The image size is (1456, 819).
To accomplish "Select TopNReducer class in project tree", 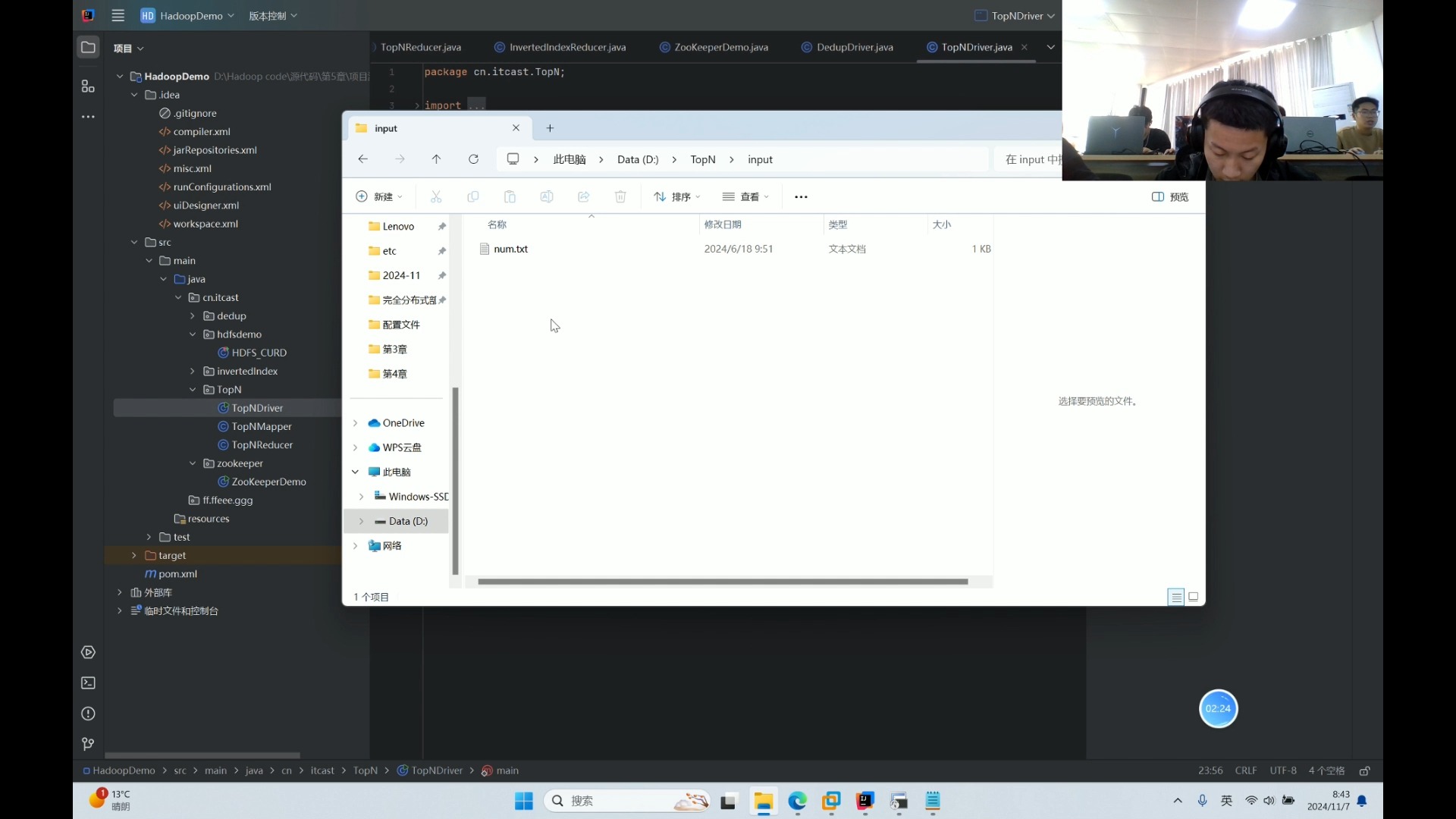I will [262, 444].
